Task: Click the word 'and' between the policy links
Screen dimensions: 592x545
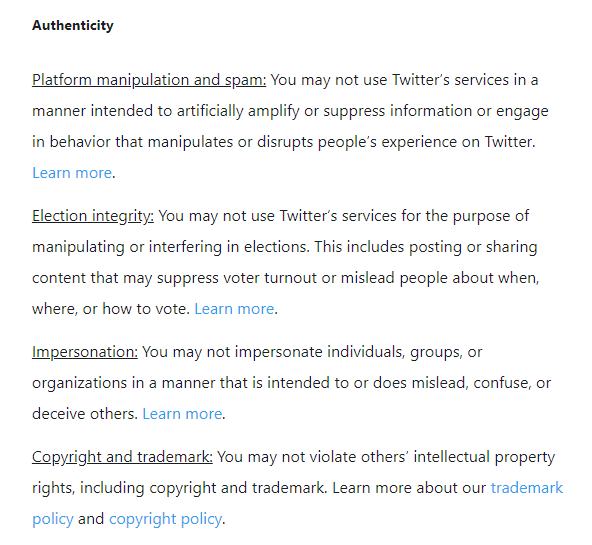Action: [x=91, y=519]
